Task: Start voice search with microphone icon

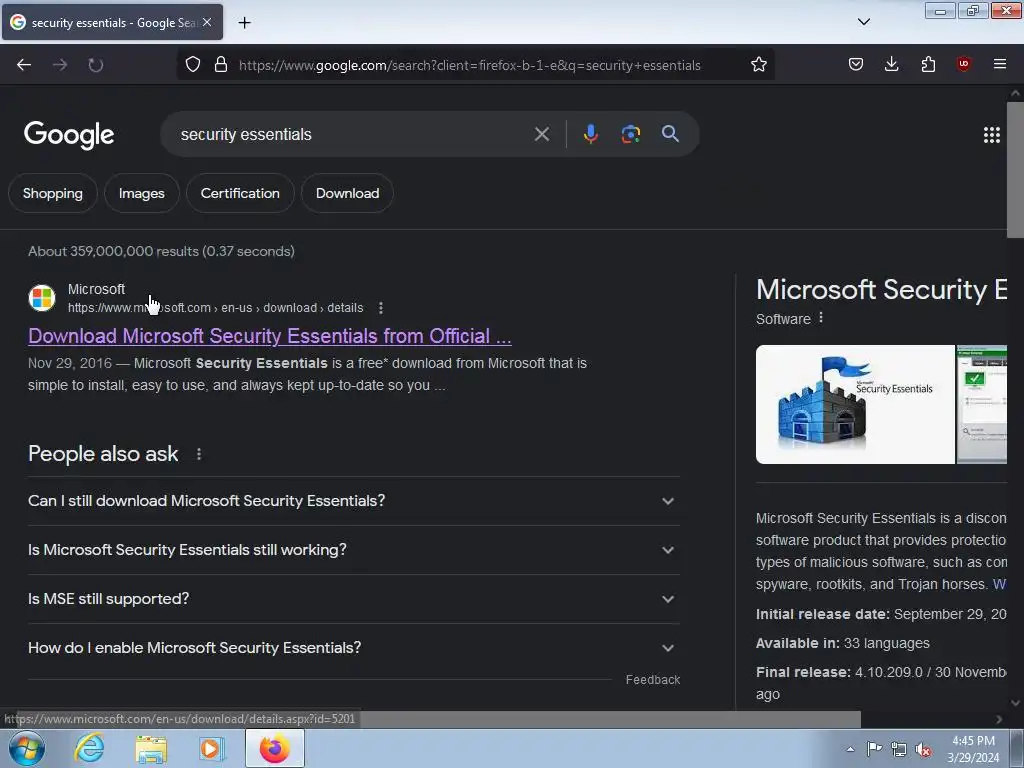Action: pyautogui.click(x=590, y=134)
